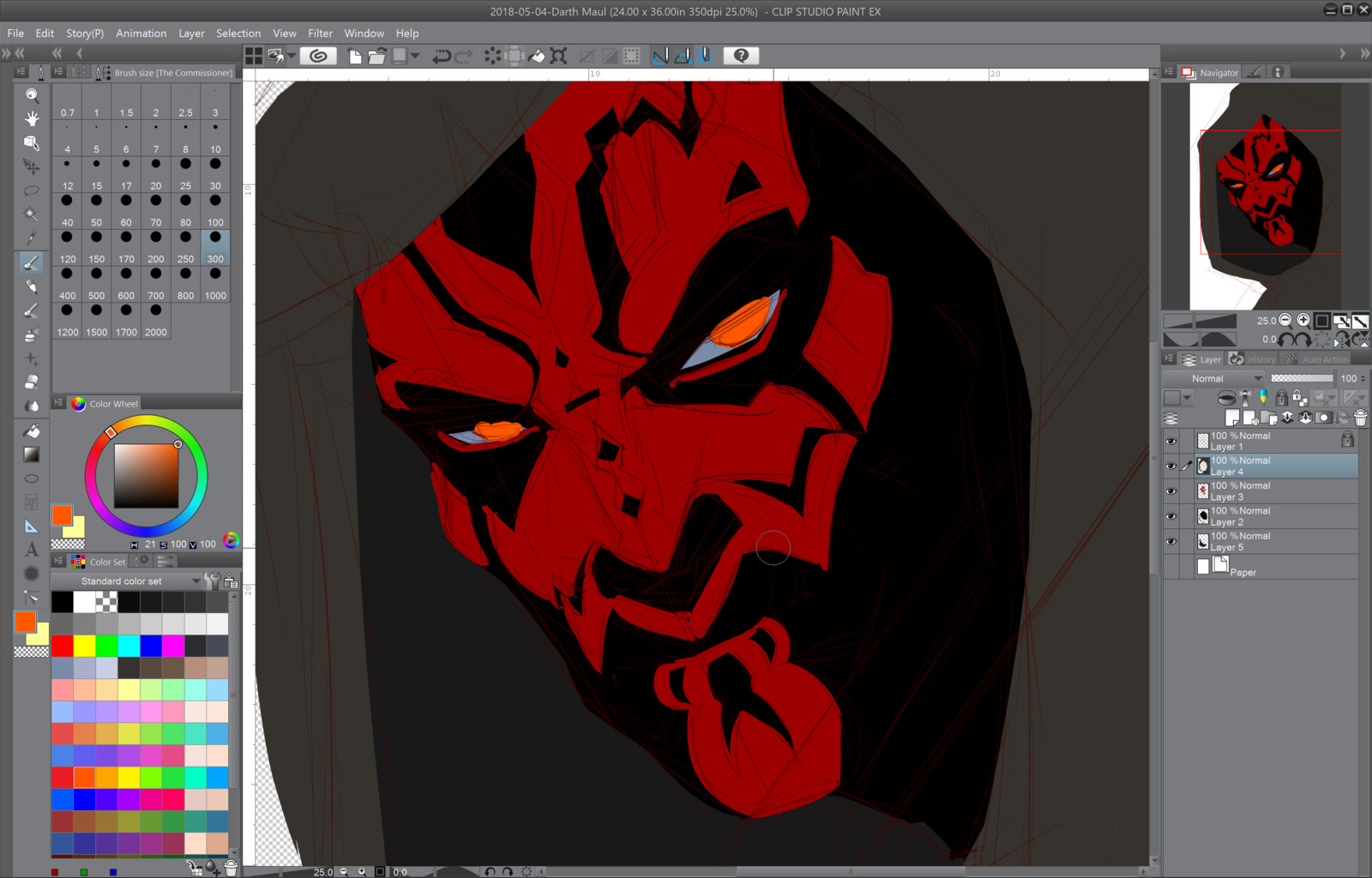1372x878 pixels.
Task: Open the help question mark icon
Action: click(x=742, y=56)
